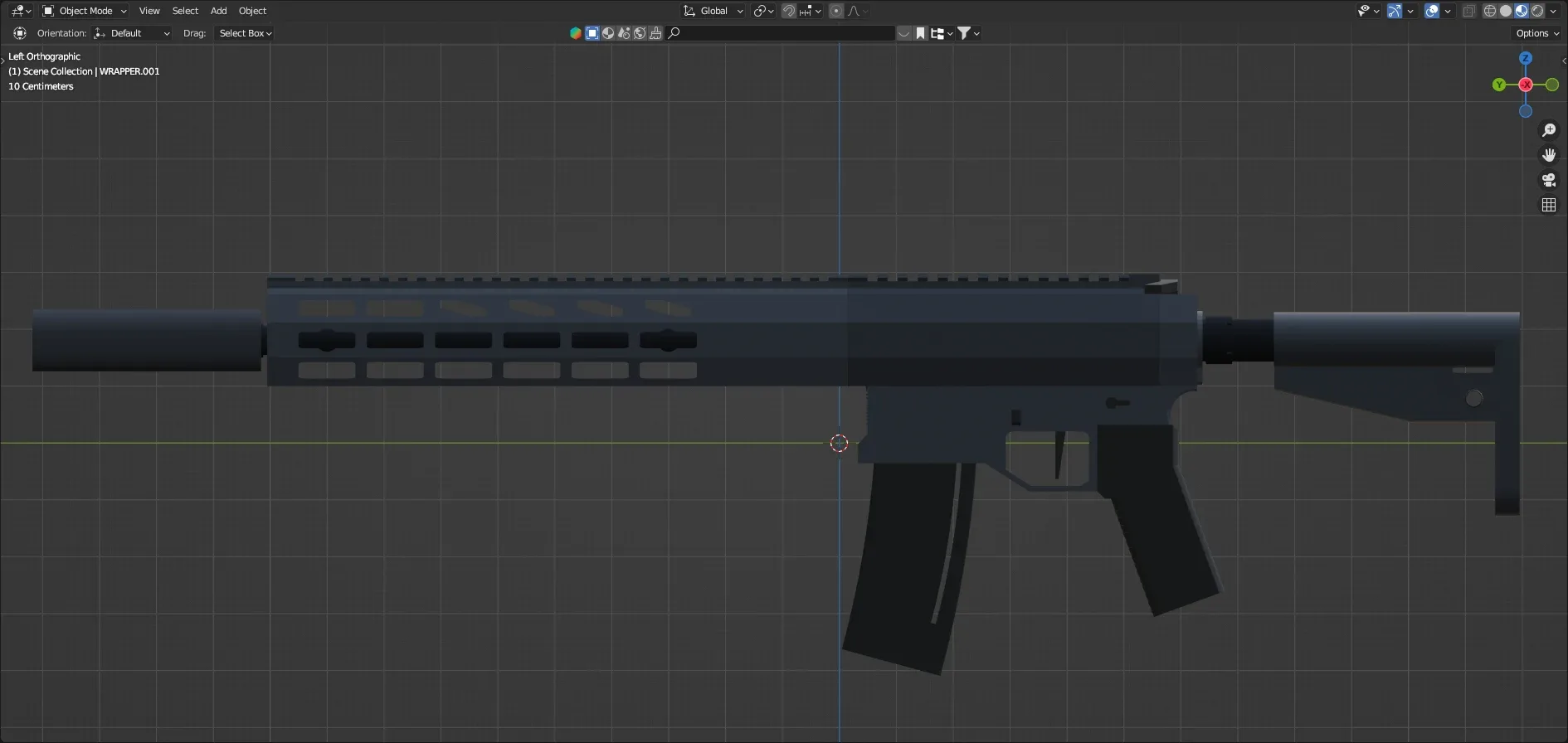Toggle the node groups filter icon
This screenshot has width=1568, height=743.
[624, 33]
